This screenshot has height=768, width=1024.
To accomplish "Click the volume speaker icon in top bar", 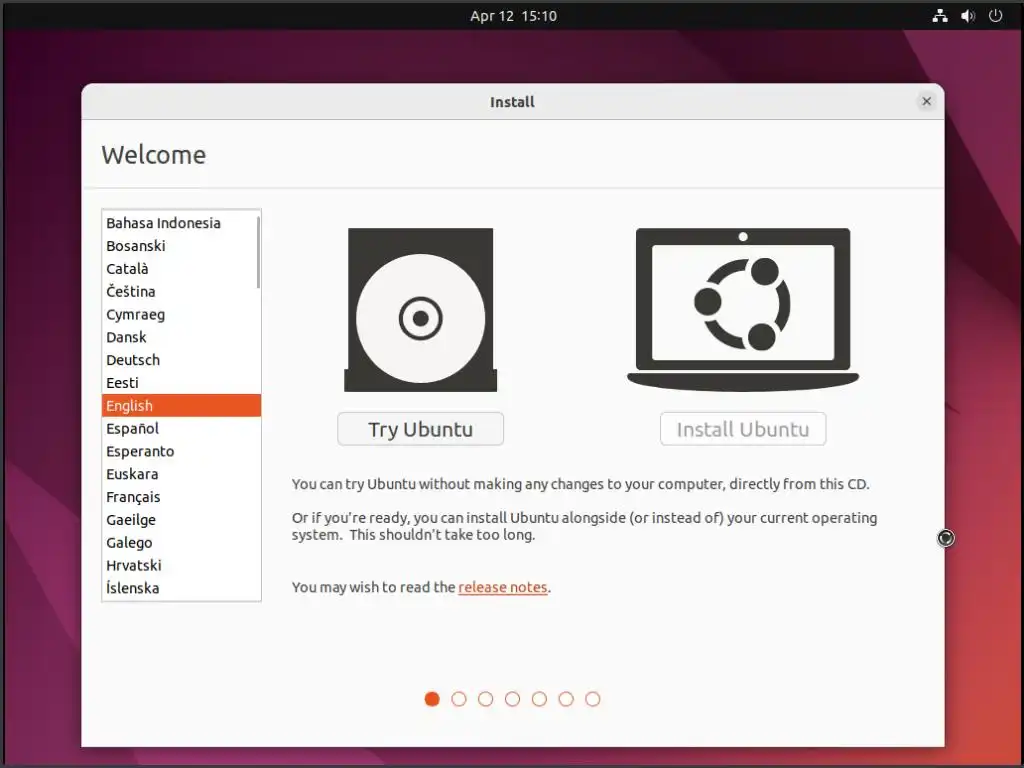I will click(968, 16).
